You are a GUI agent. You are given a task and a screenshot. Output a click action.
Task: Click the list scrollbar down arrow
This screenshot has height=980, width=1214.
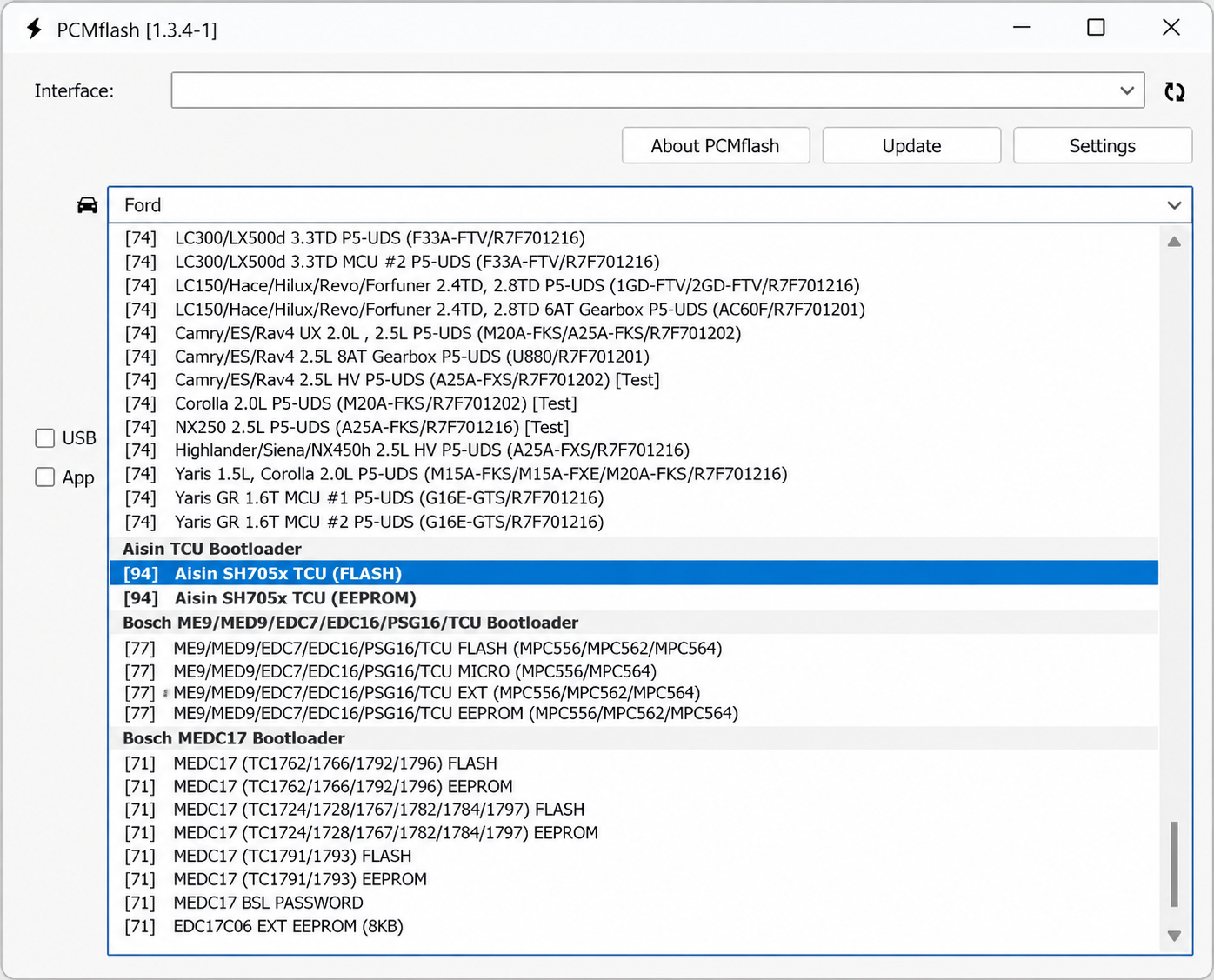coord(1174,936)
